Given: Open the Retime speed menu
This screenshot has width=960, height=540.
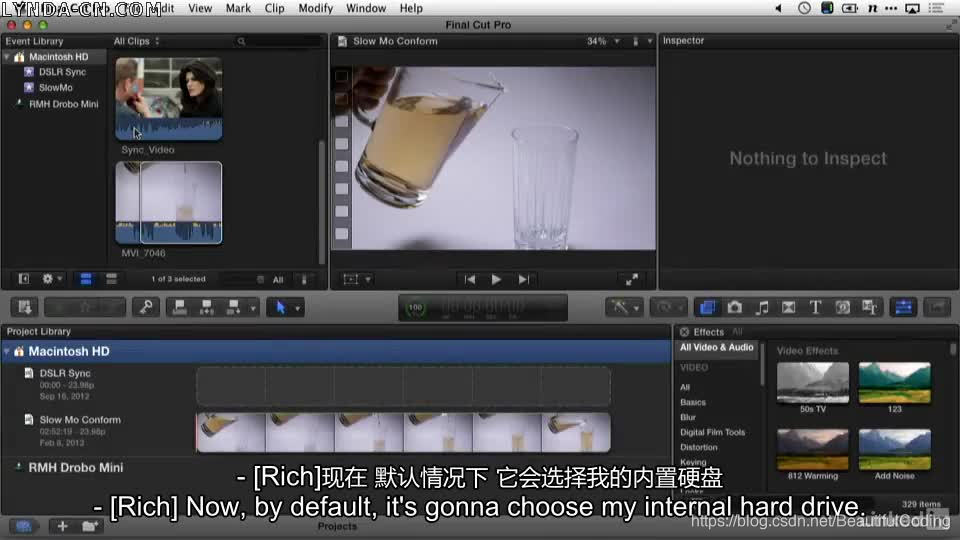Looking at the screenshot, I should tap(669, 307).
